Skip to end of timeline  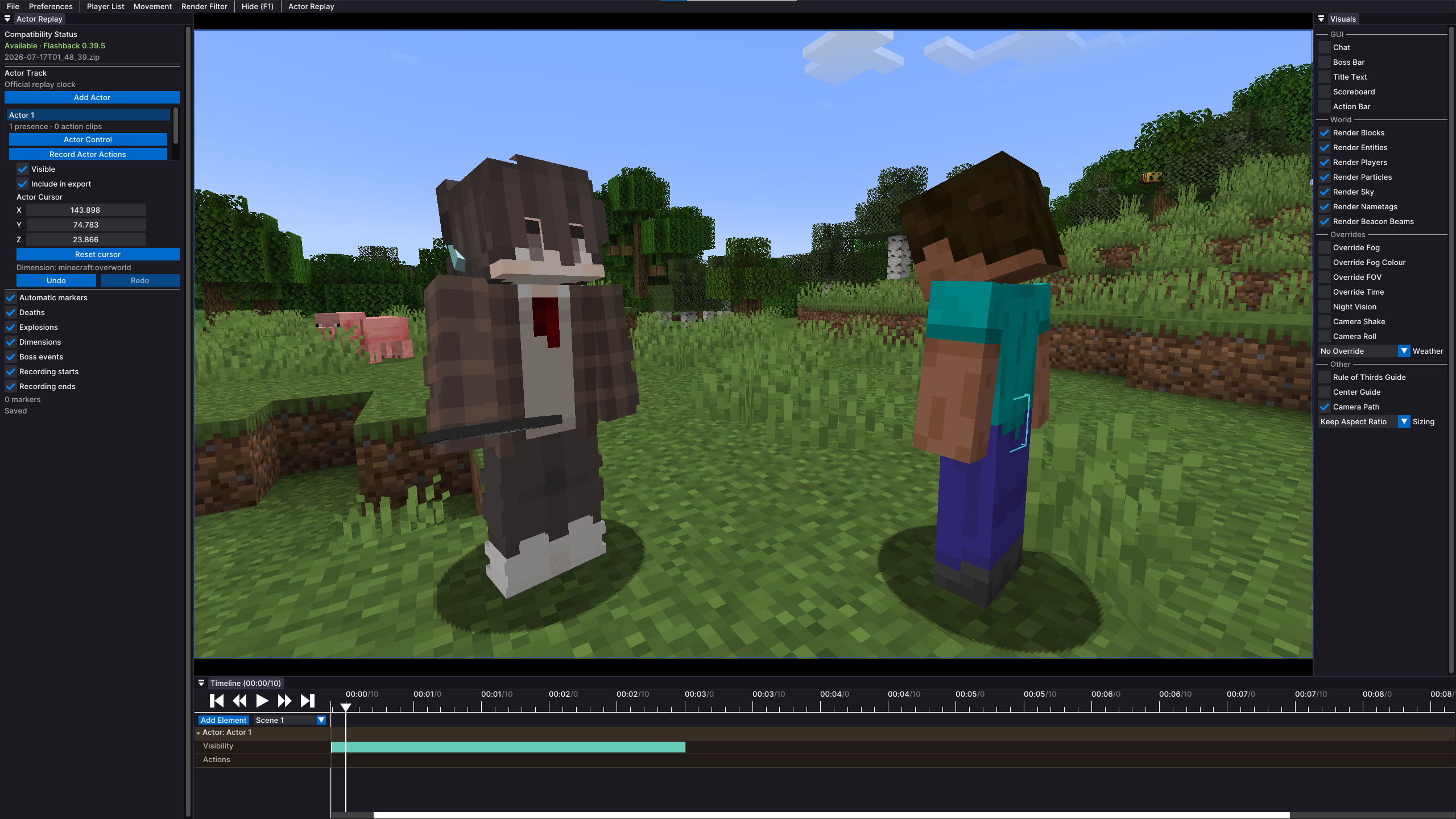click(308, 701)
